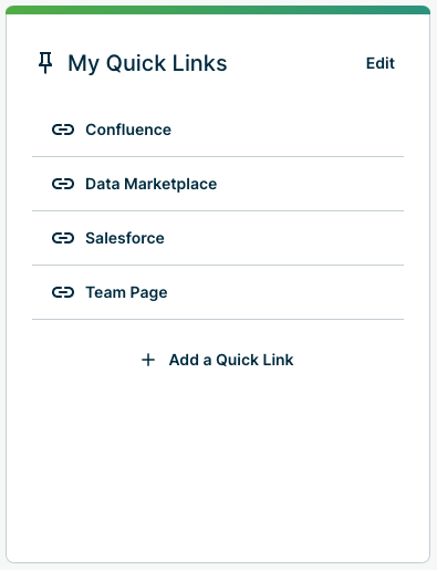This screenshot has height=570, width=437.
Task: Open Edit mode for quick links
Action: coord(380,63)
